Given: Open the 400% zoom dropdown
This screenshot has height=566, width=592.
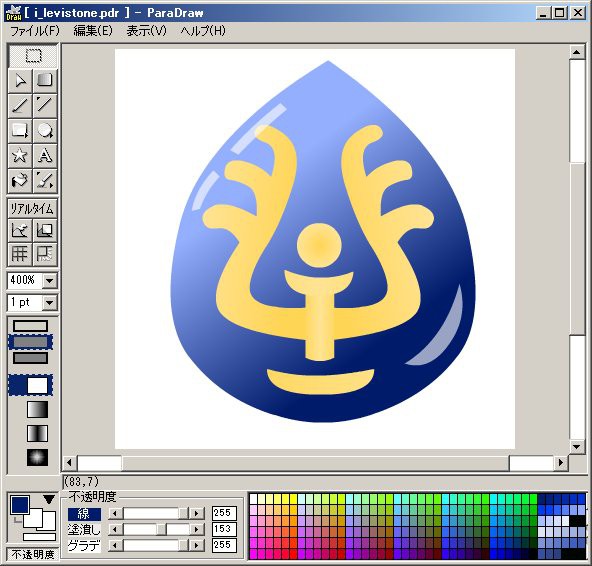Looking at the screenshot, I should click(x=49, y=281).
